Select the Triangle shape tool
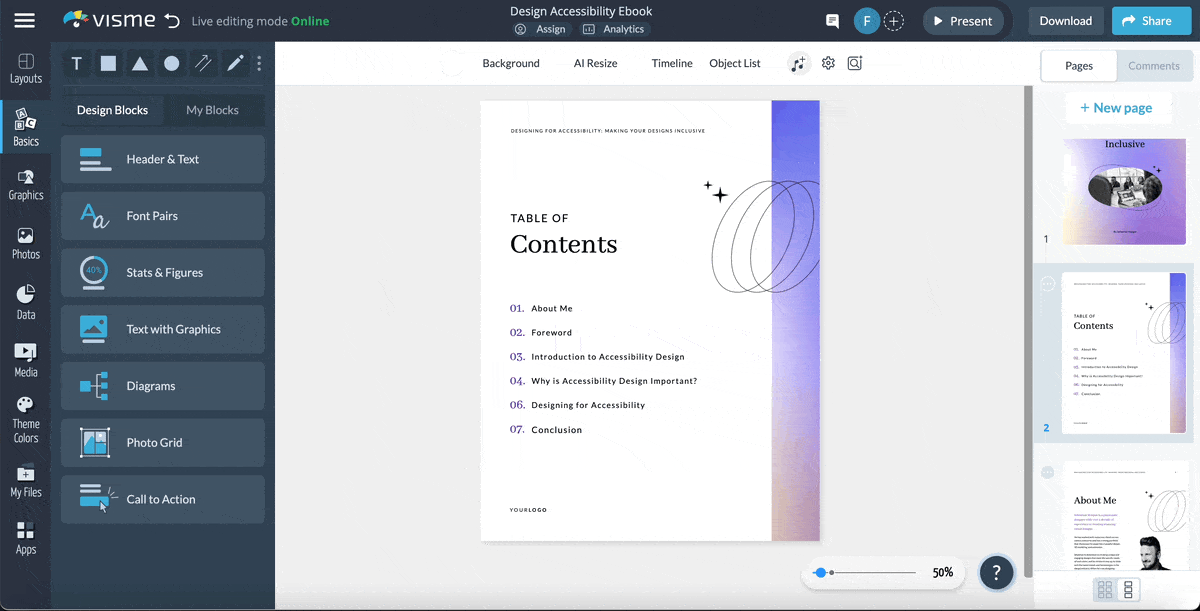 click(x=140, y=63)
